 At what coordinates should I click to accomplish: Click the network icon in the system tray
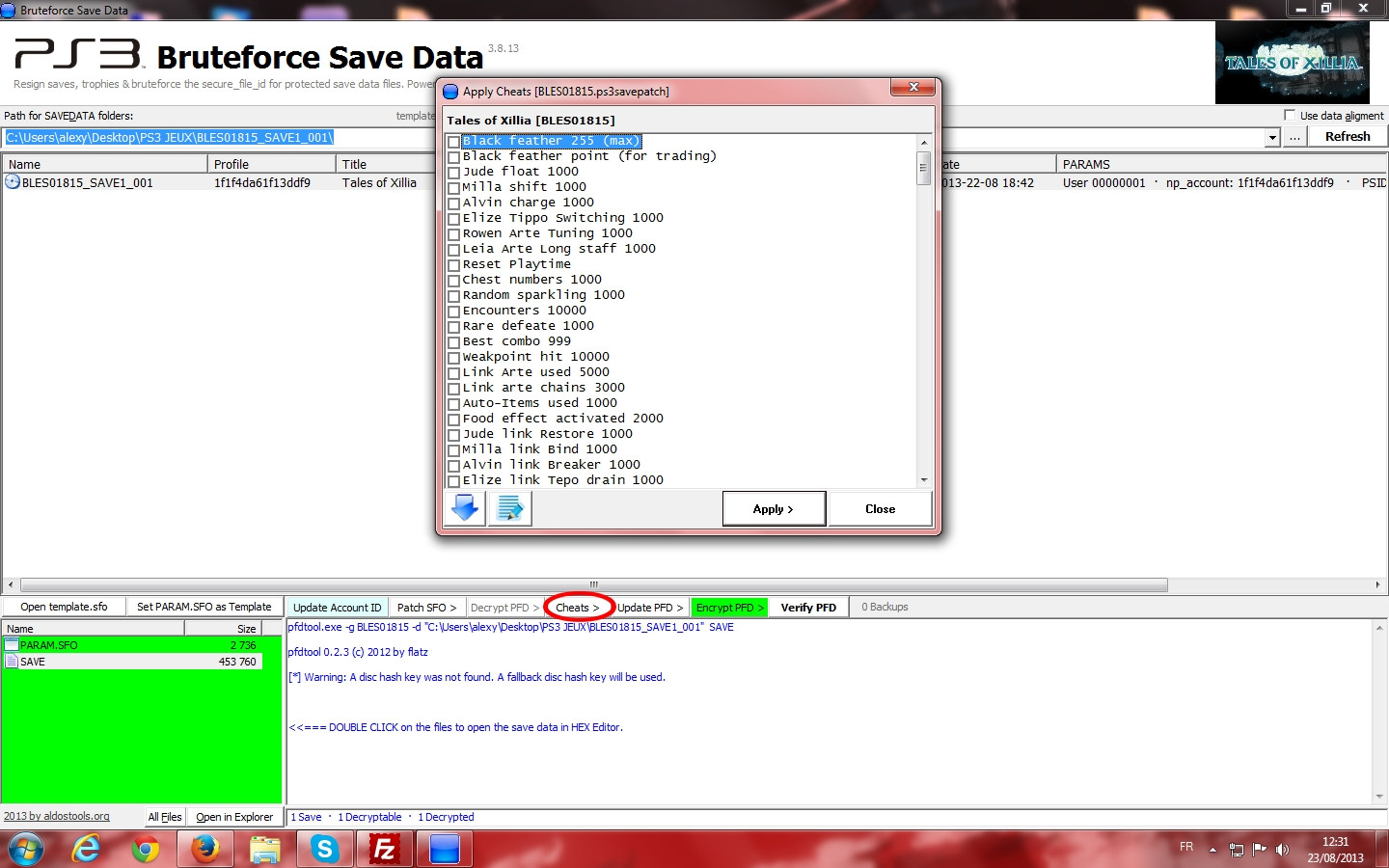[1236, 850]
